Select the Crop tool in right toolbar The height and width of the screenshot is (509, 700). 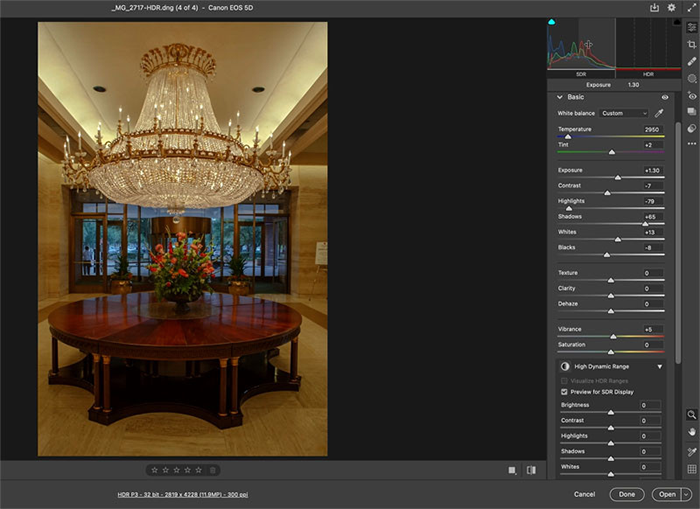pyautogui.click(x=692, y=44)
